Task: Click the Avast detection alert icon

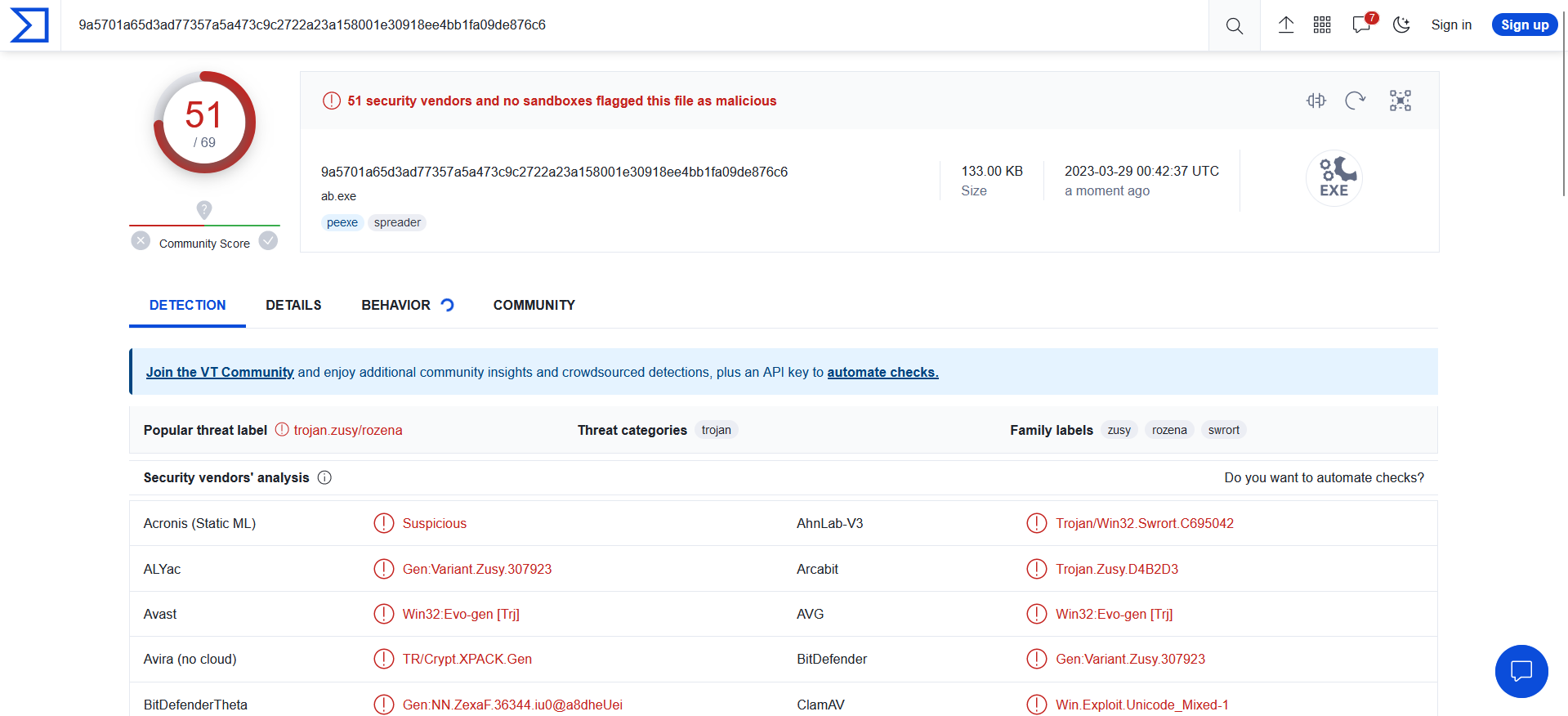Action: point(384,614)
